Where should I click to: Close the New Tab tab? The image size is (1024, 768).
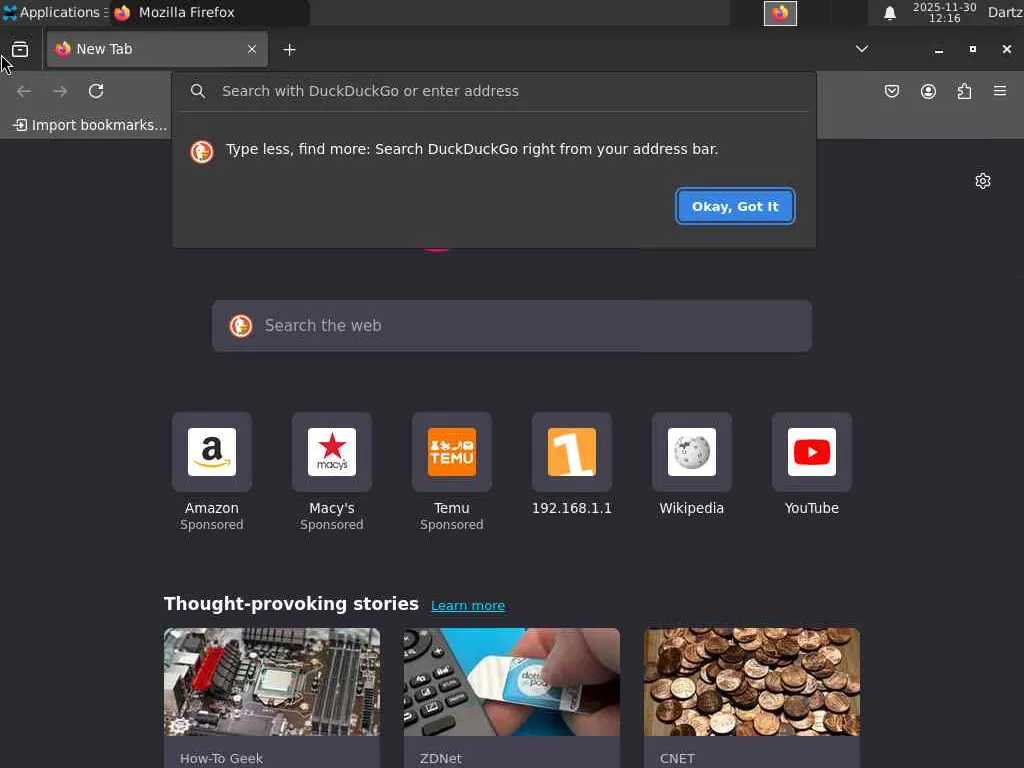[x=252, y=49]
